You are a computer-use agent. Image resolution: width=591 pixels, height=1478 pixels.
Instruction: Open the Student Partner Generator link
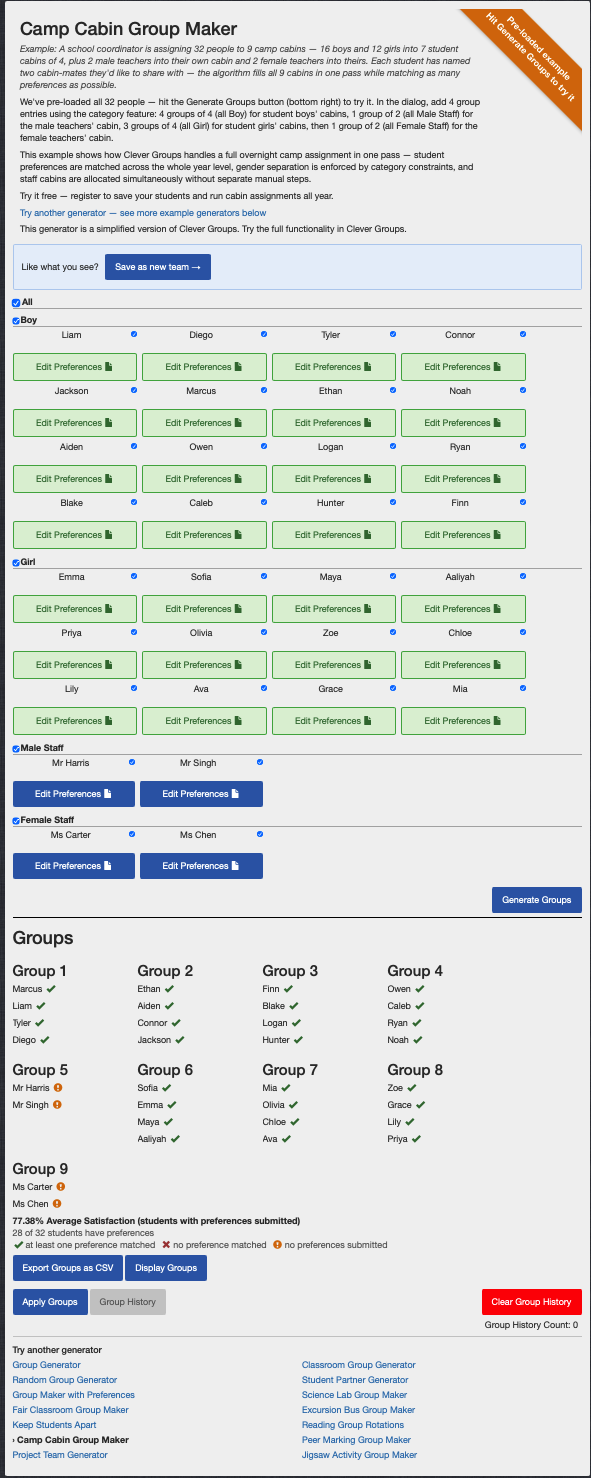pyautogui.click(x=355, y=1380)
